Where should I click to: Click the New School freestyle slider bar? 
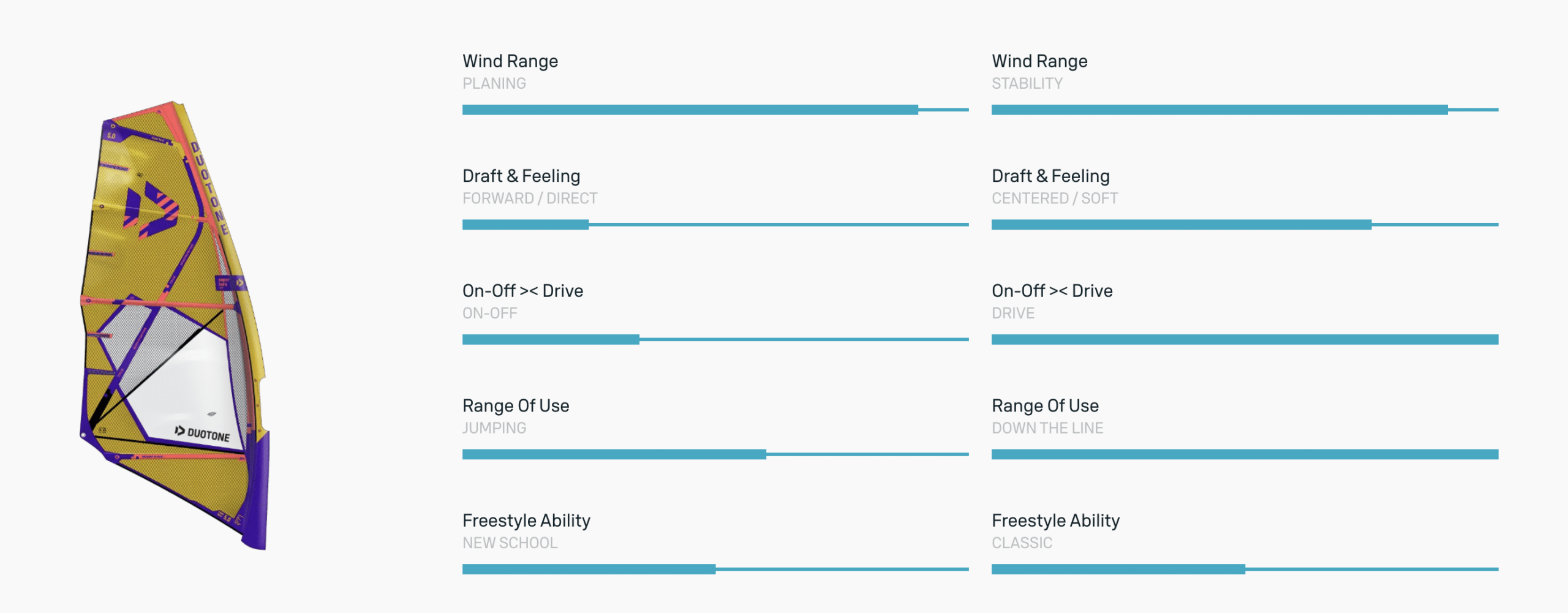[715, 569]
